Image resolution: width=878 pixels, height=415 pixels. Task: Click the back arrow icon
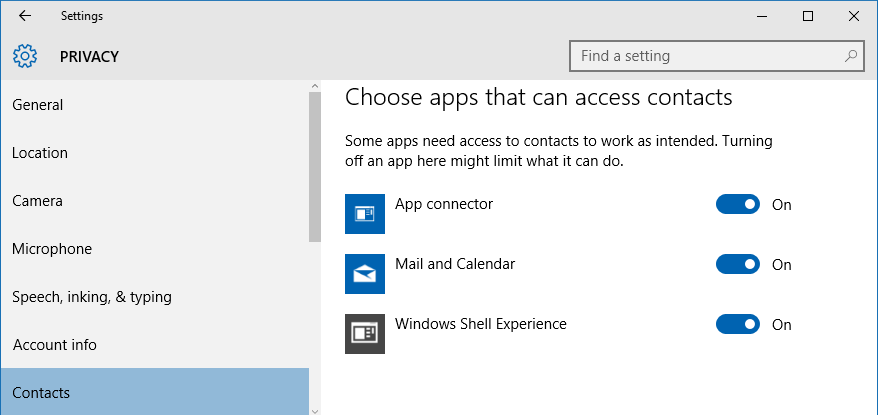tap(25, 16)
